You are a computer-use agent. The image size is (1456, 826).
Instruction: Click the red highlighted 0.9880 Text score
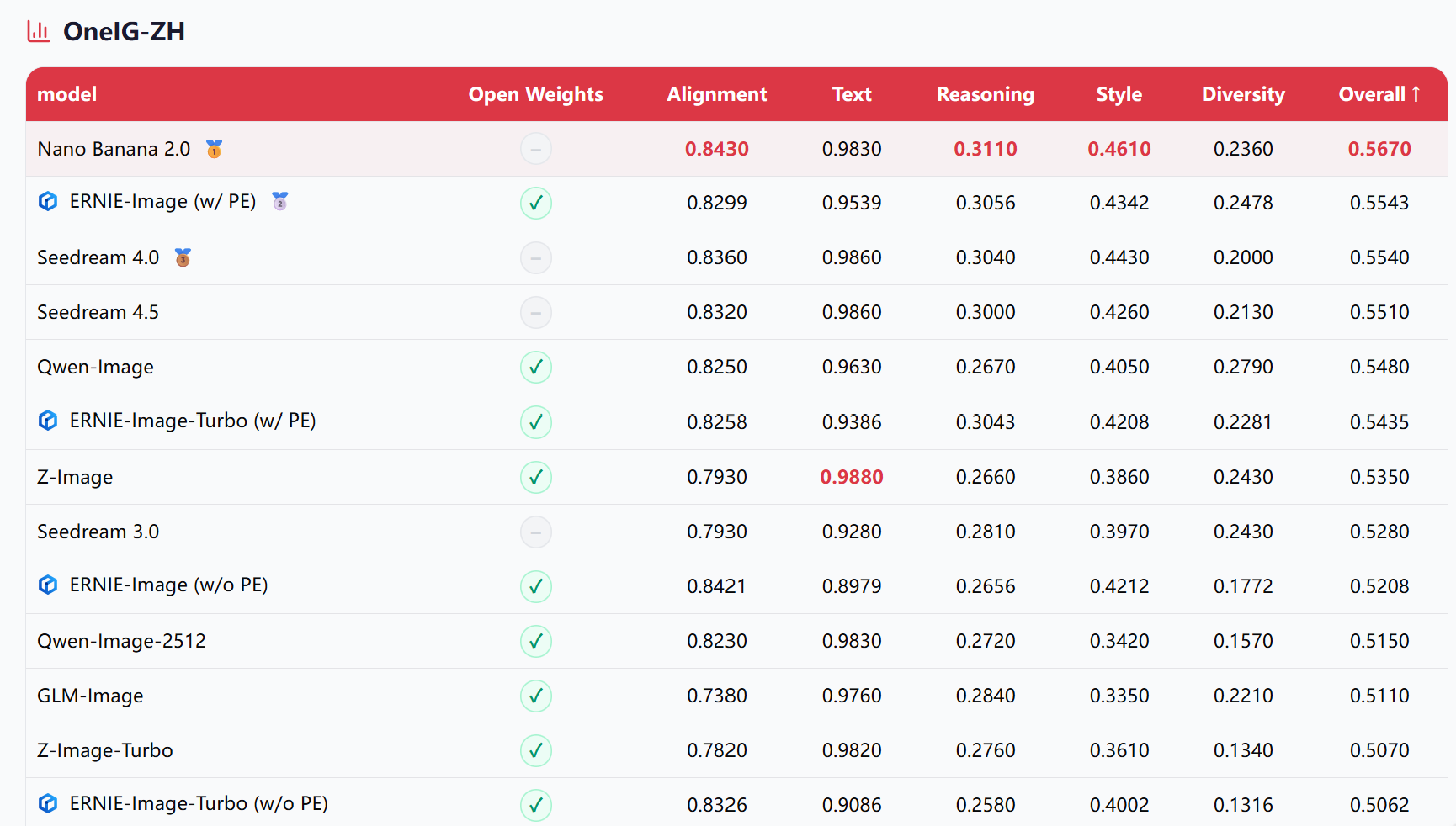coord(852,477)
